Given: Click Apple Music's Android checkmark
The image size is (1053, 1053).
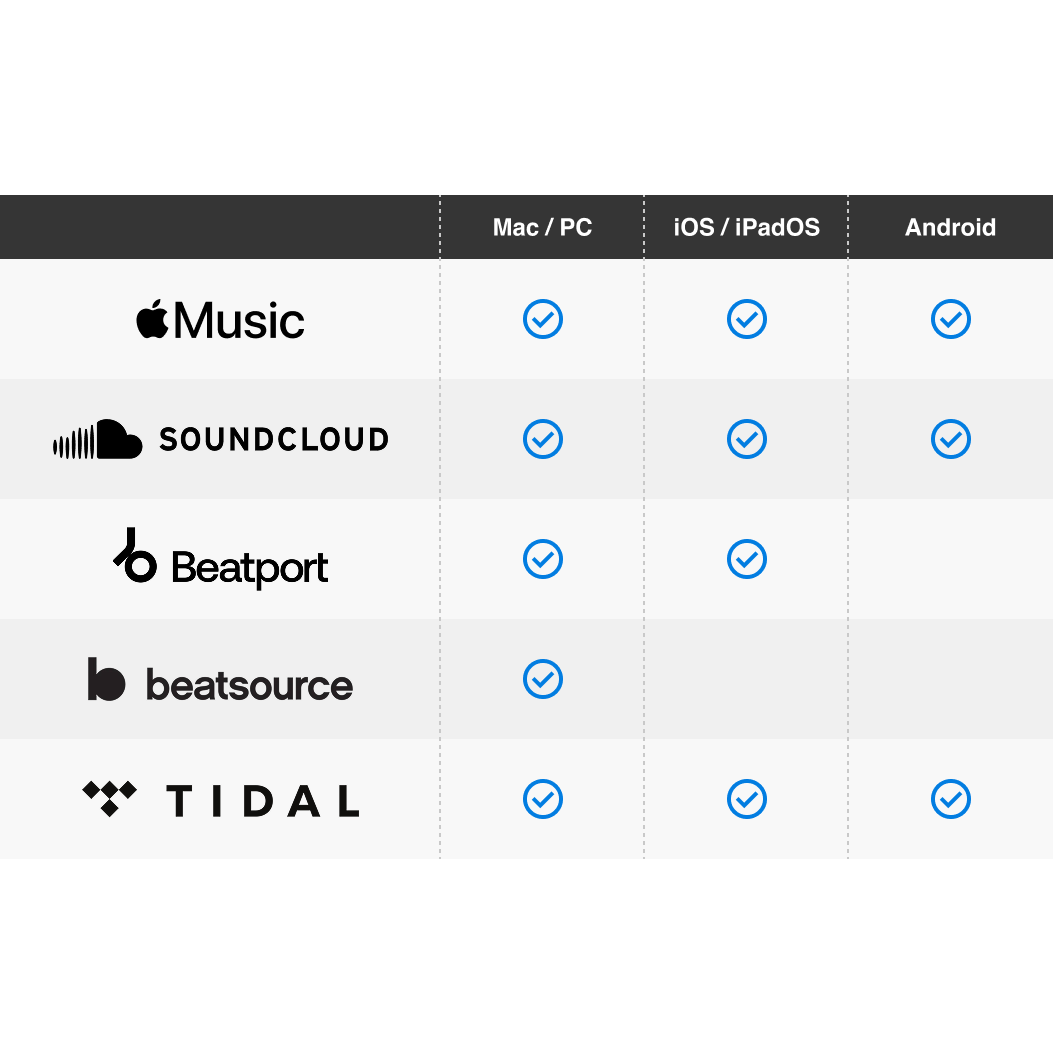Looking at the screenshot, I should coord(951,319).
